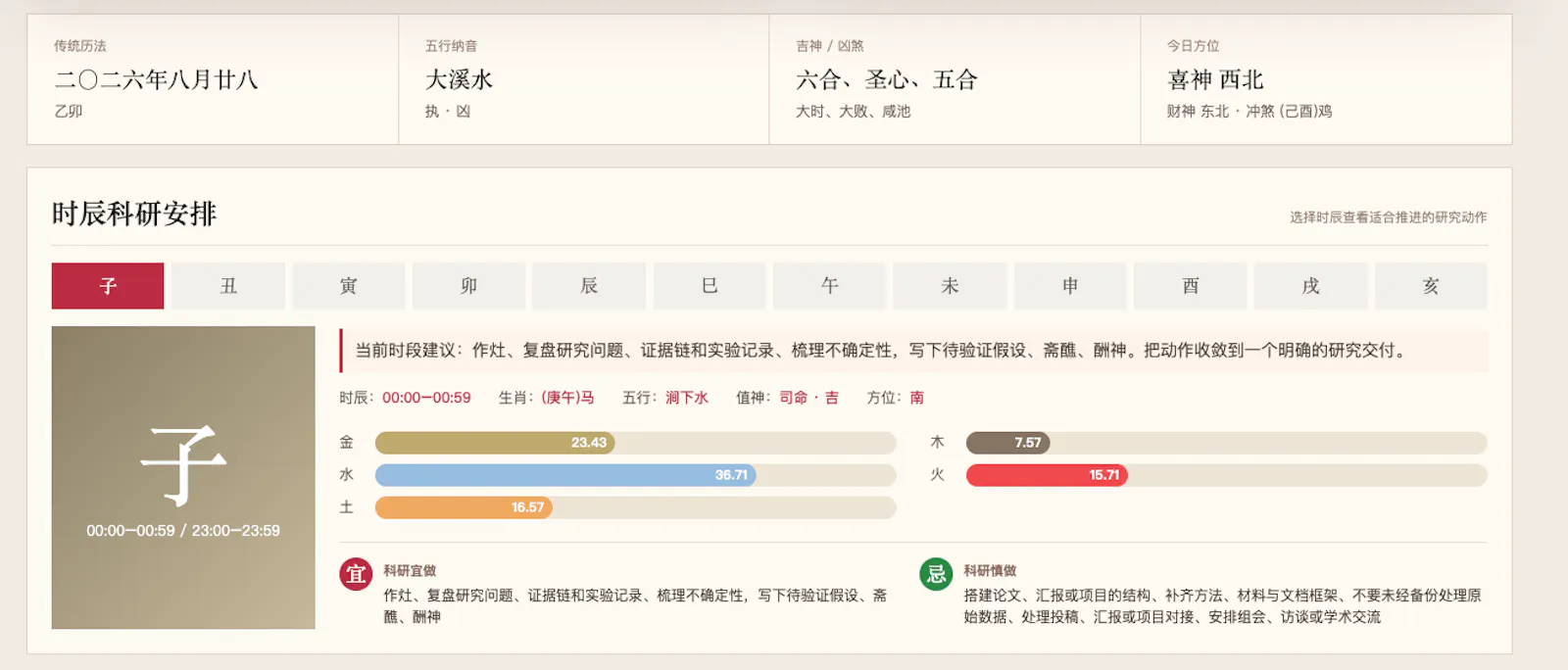
Task: Click the large 子 hour card
Action: click(x=183, y=477)
